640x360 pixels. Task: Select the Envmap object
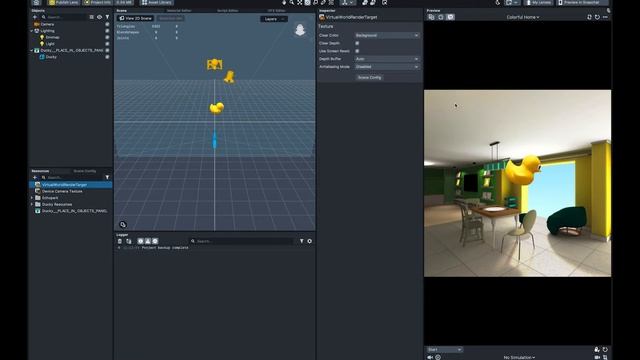(x=52, y=37)
